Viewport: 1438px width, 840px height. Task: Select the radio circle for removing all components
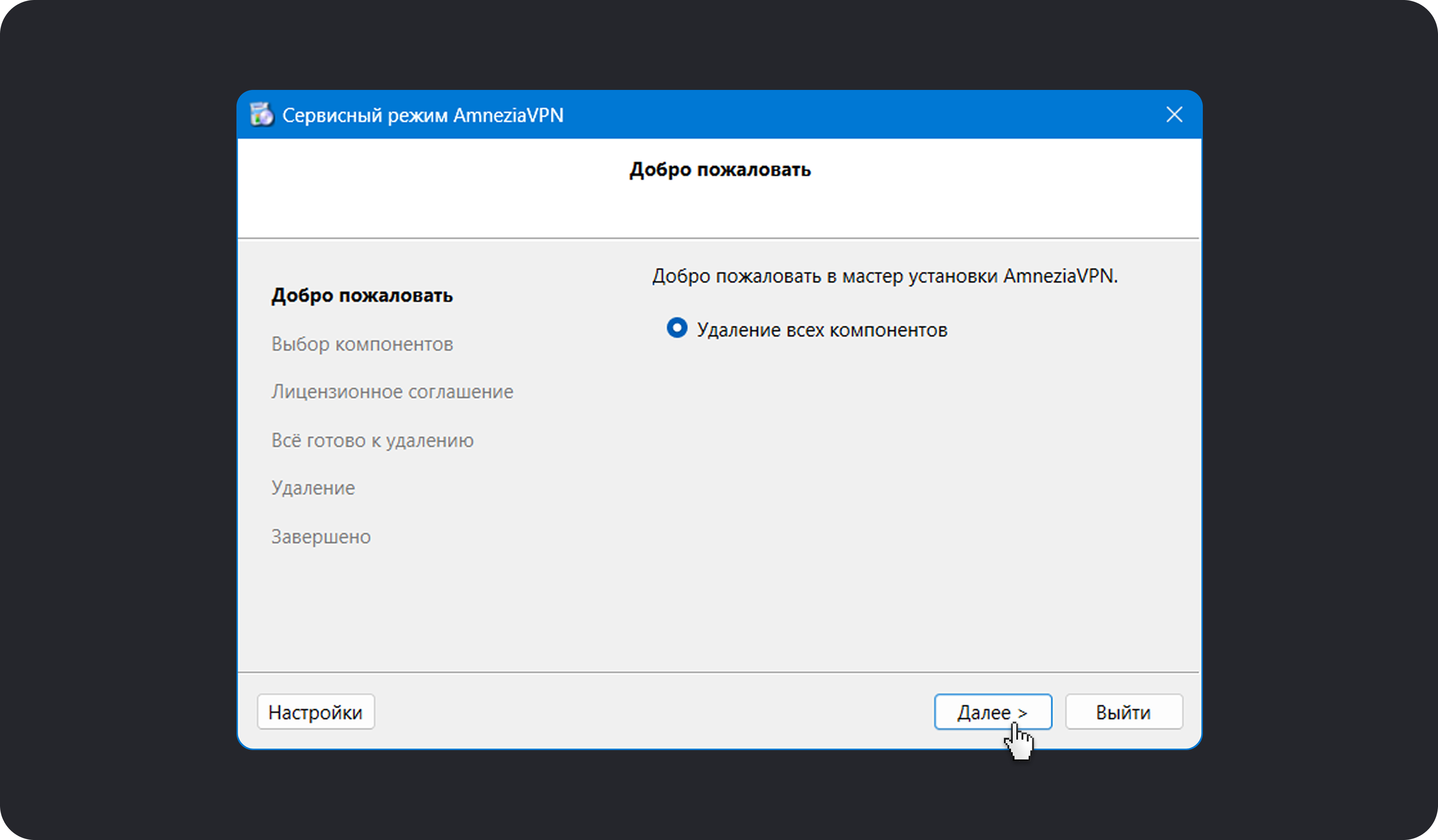click(677, 328)
